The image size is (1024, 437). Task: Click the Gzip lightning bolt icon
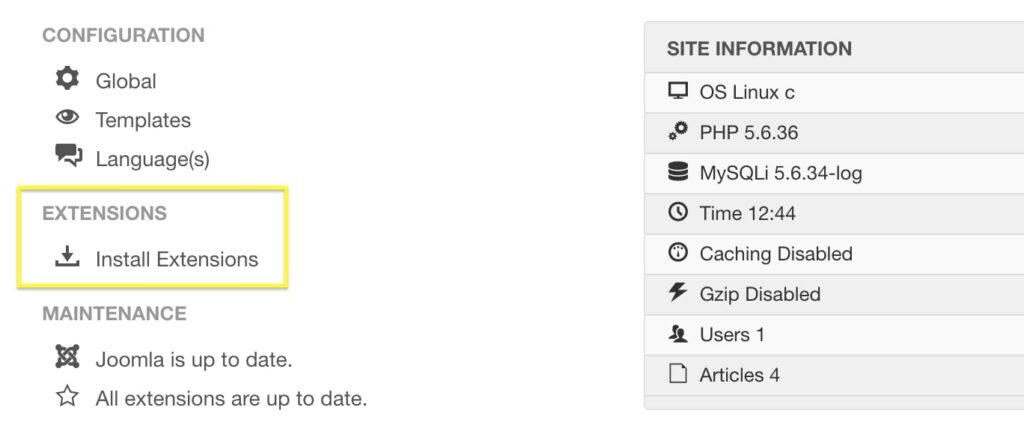coord(678,293)
